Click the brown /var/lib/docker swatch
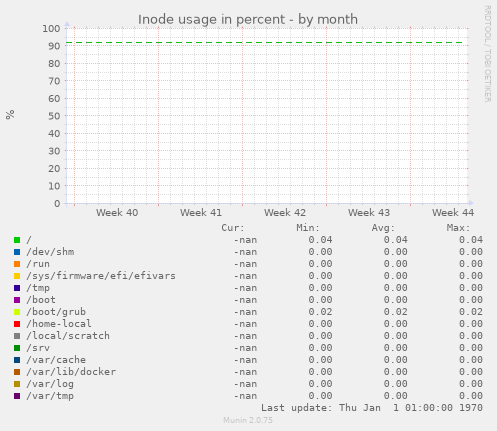Screen dimensions: 497x431 pyautogui.click(x=17, y=372)
